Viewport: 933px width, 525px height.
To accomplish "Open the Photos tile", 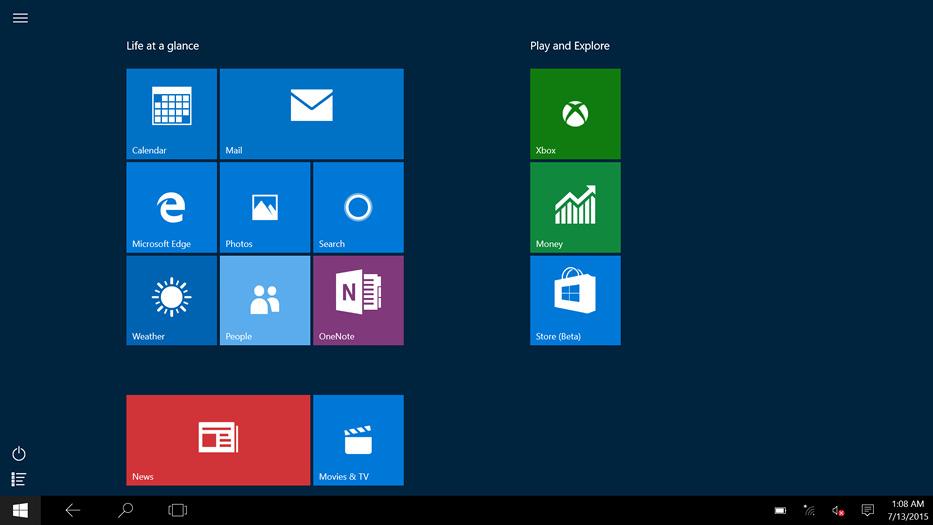I will pyautogui.click(x=265, y=207).
